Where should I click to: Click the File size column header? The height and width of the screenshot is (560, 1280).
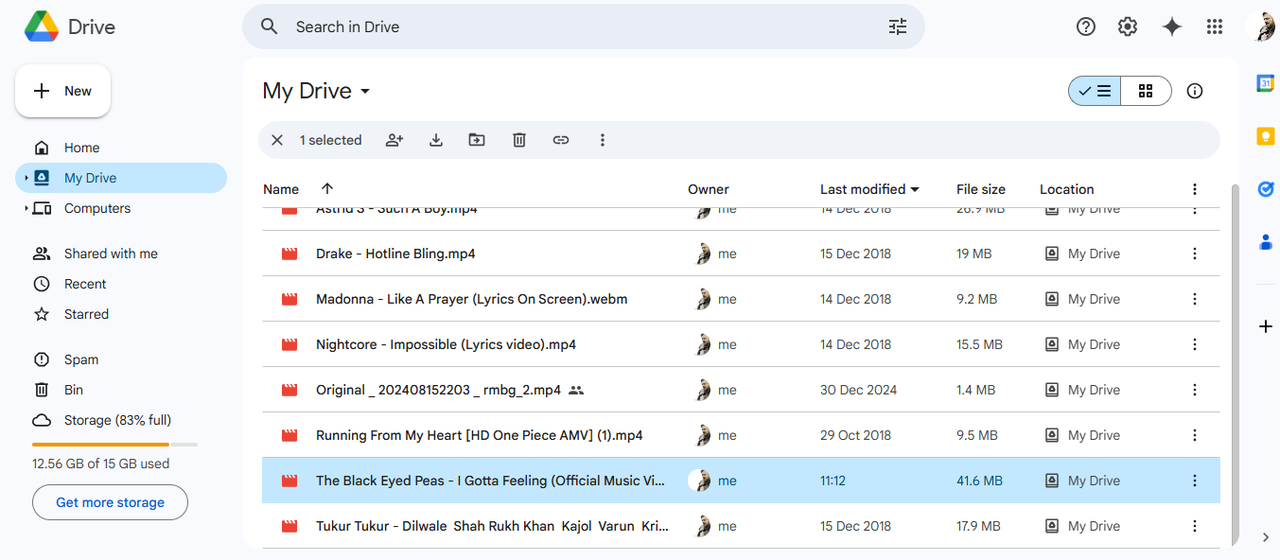(x=981, y=189)
